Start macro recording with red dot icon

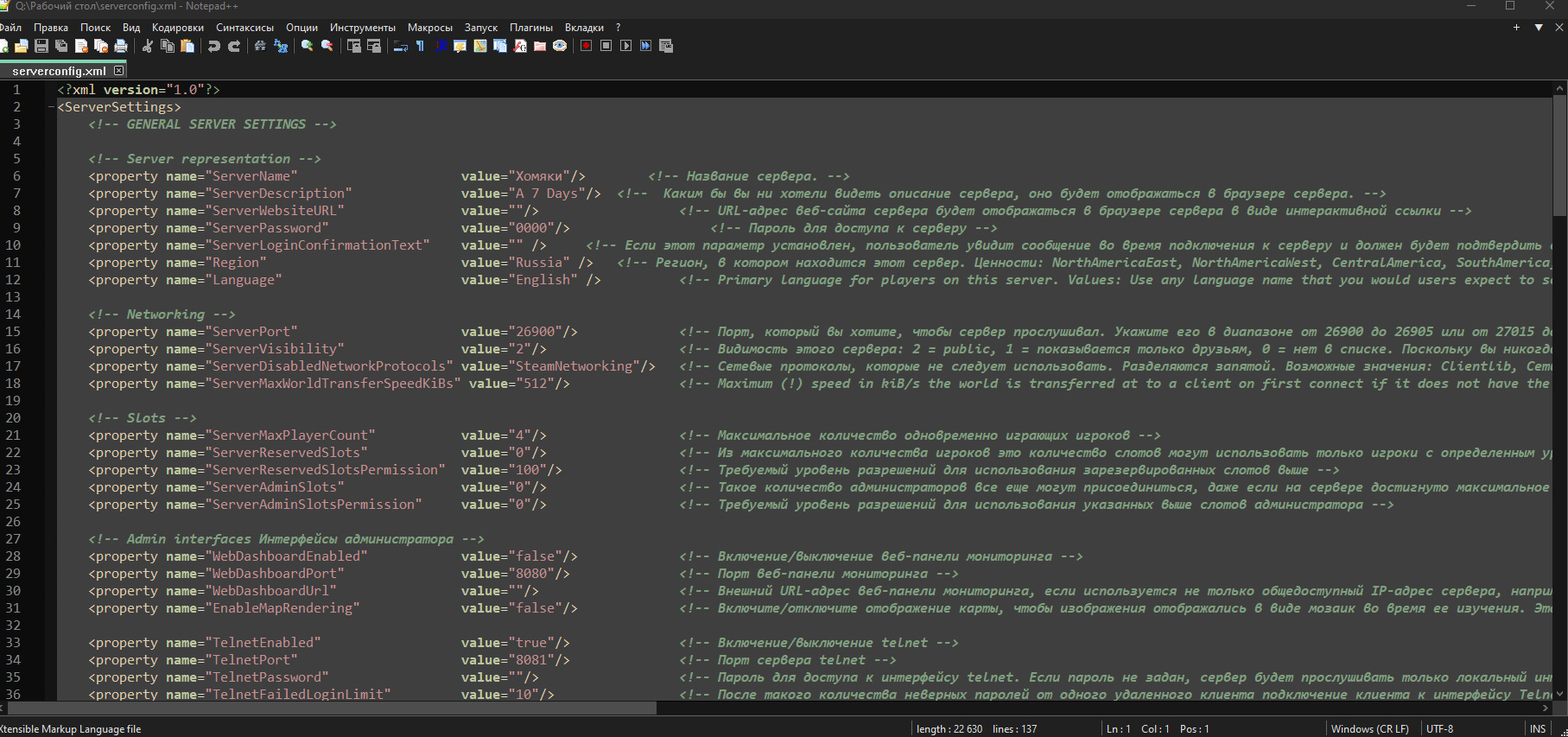[587, 46]
